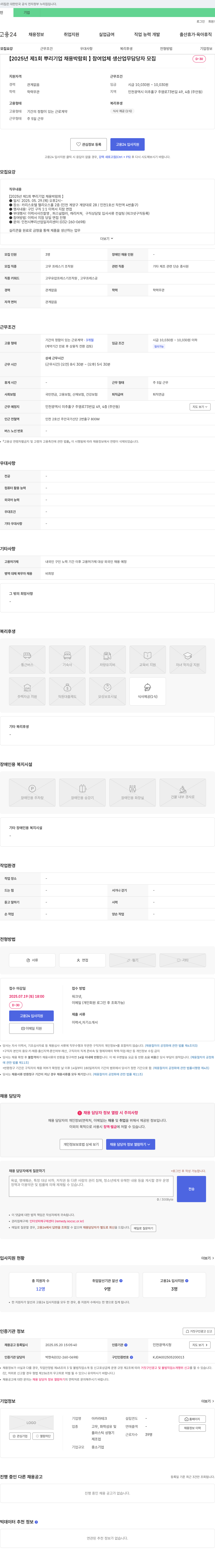Viewport: 215px width, 1568px height.
Task: Switch to the 전형방법 section tab
Action: click(x=166, y=49)
